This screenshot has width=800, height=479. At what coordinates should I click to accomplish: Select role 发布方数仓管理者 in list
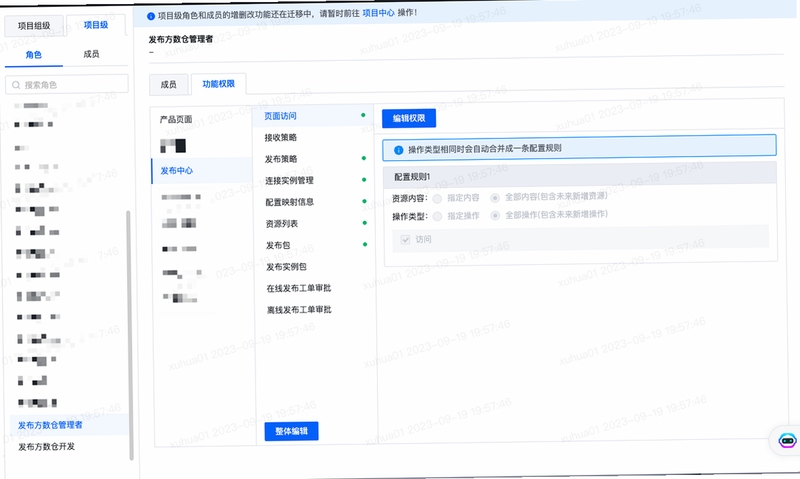pos(69,424)
